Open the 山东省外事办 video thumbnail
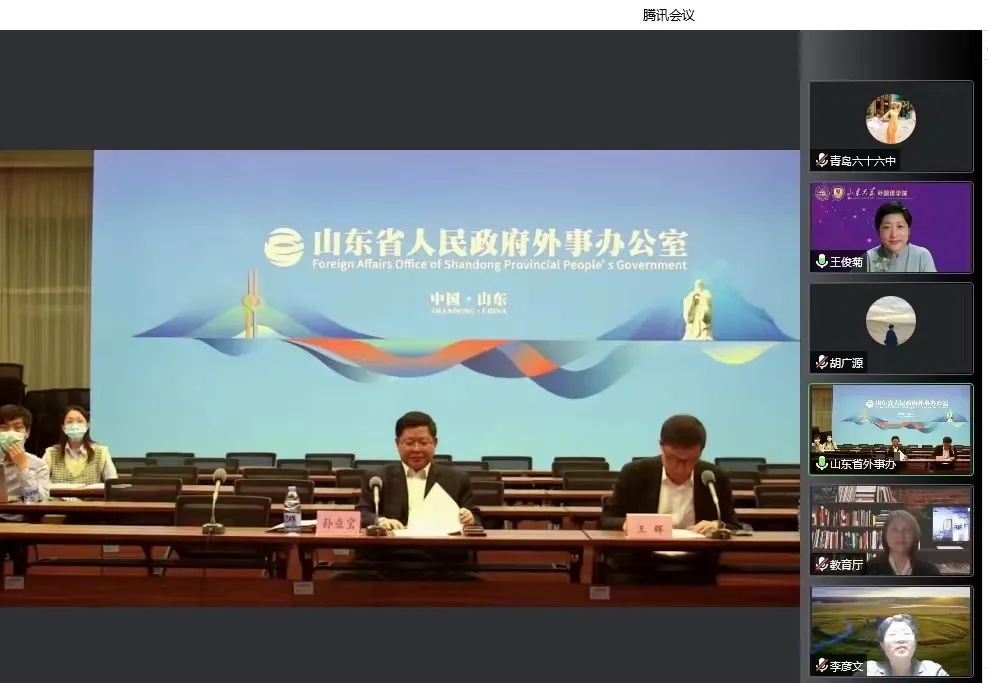 891,429
